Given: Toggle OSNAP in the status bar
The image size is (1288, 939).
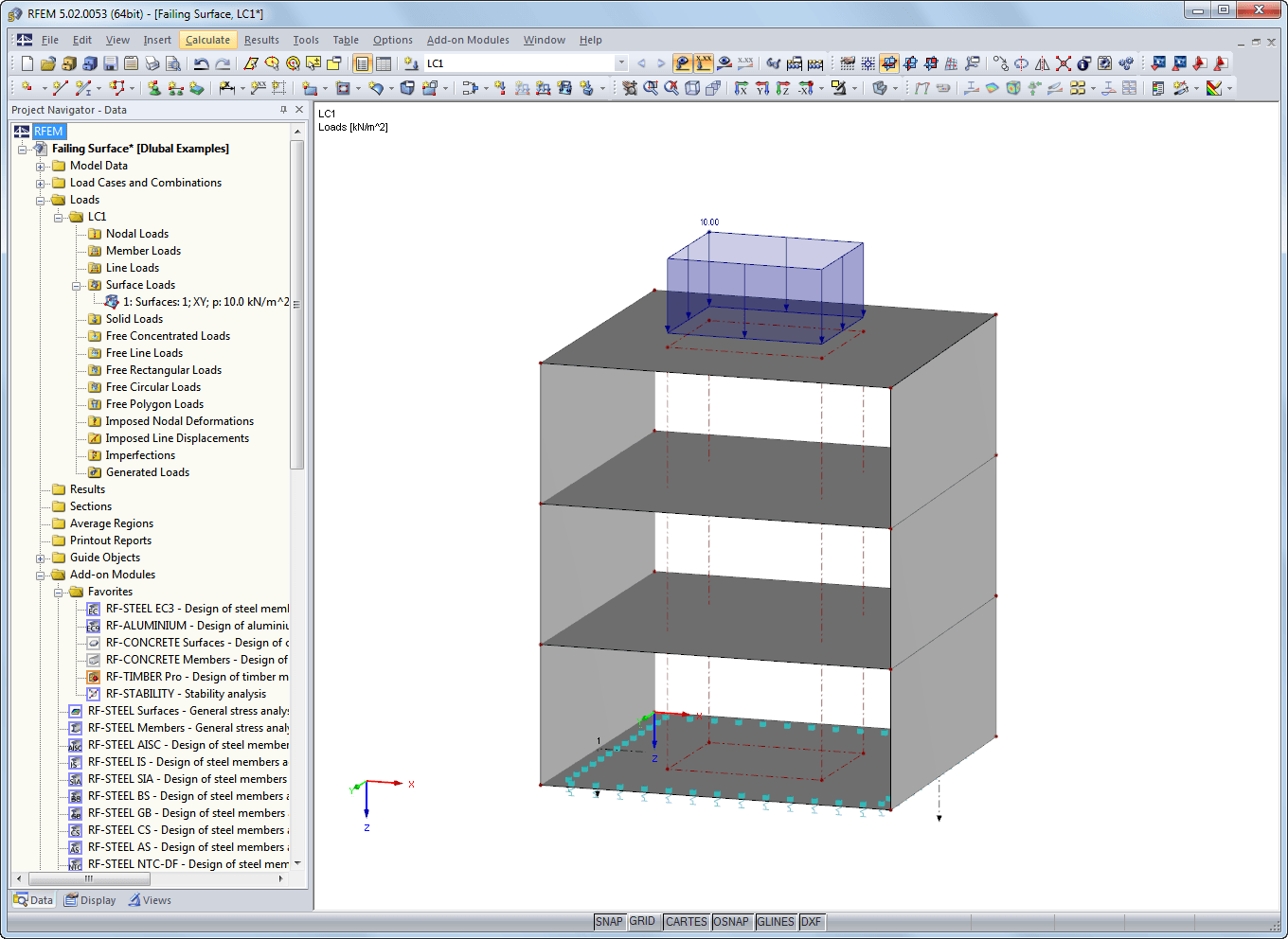Looking at the screenshot, I should (731, 921).
